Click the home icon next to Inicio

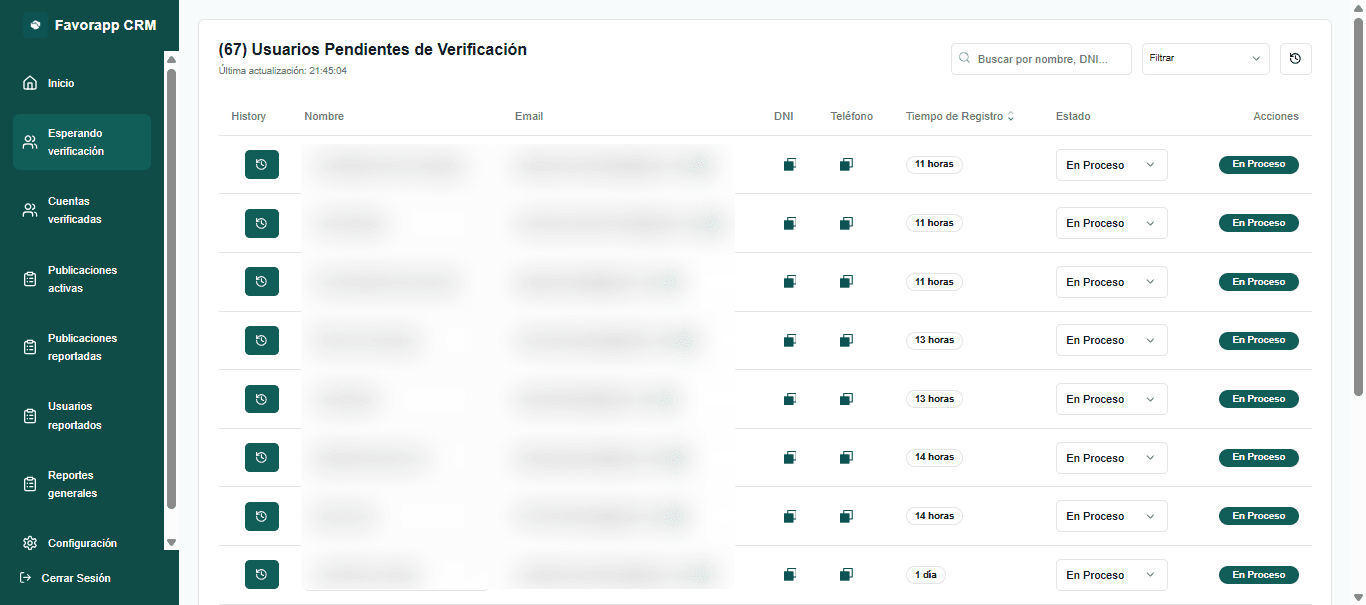click(x=29, y=83)
